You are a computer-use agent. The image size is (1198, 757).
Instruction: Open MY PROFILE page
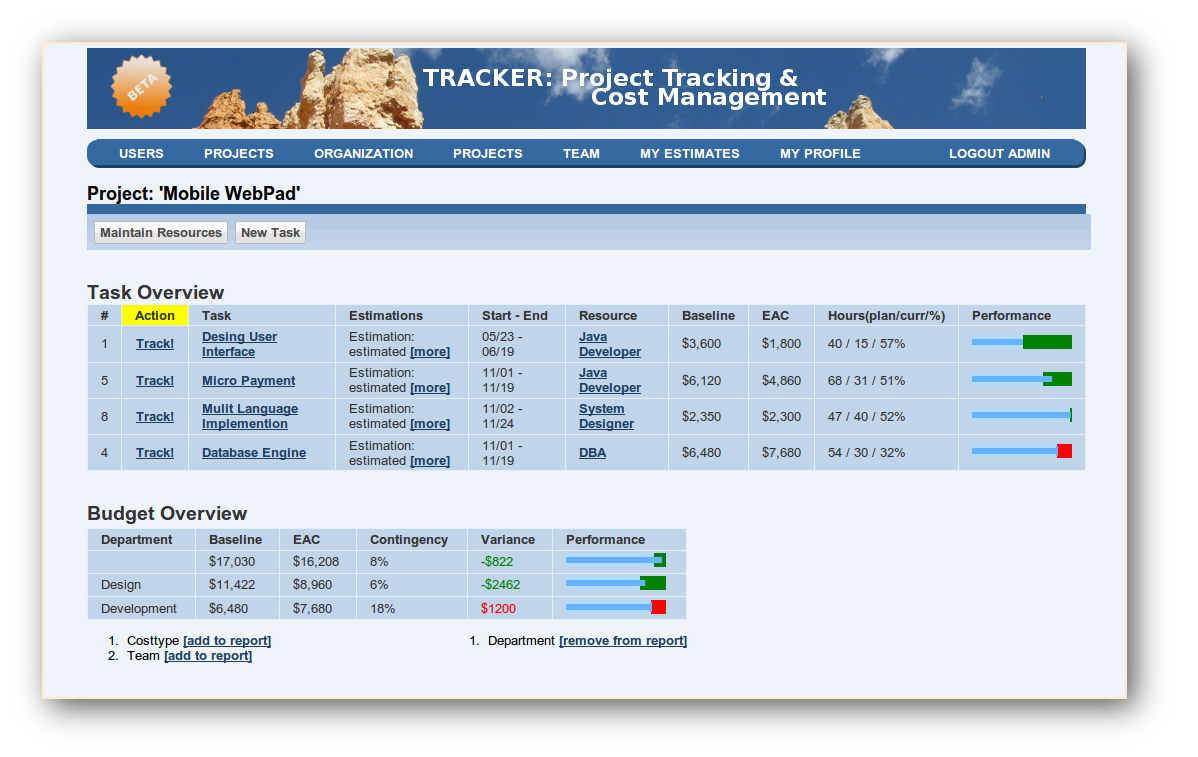coord(821,154)
